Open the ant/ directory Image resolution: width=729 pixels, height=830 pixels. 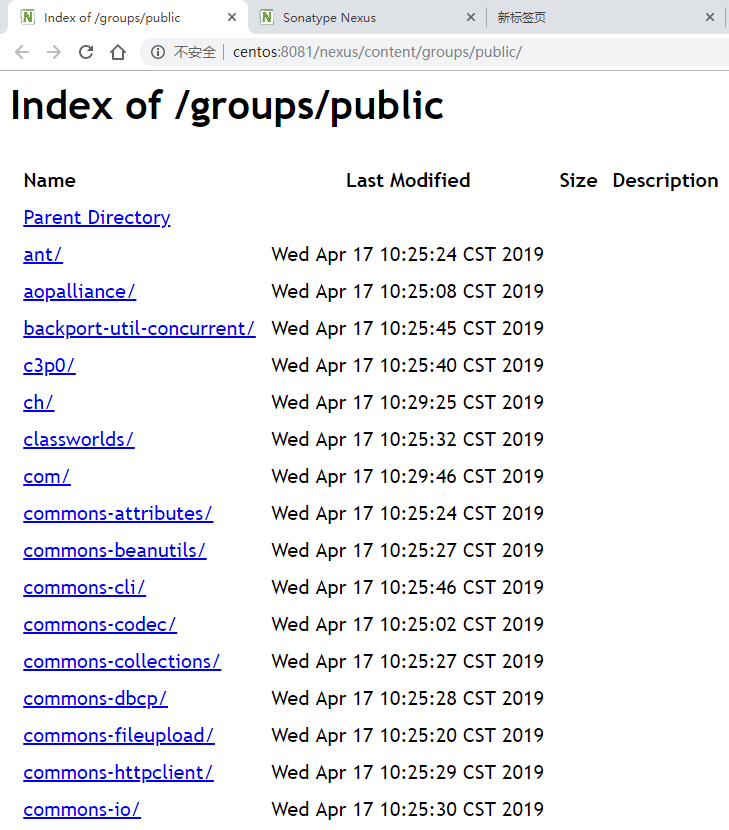[x=43, y=255]
